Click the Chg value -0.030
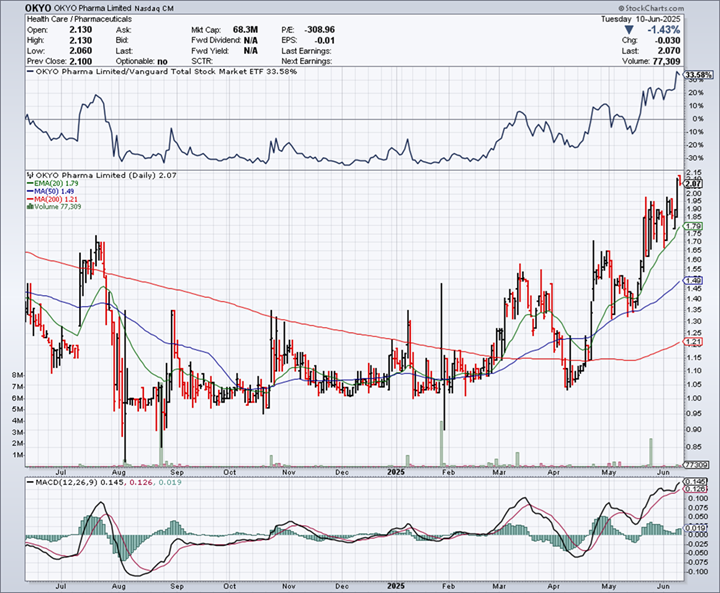The image size is (720, 593). [x=669, y=40]
